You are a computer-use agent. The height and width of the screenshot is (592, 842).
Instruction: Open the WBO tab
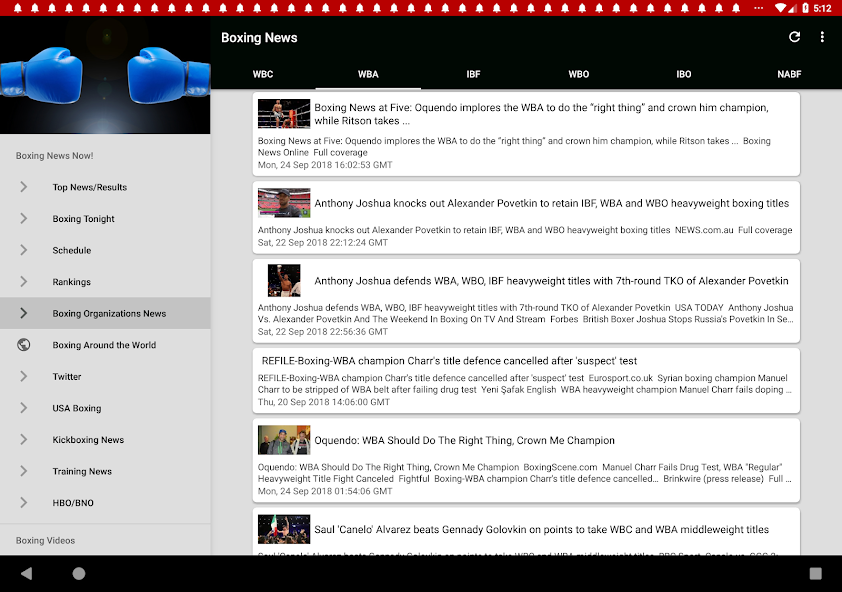pos(579,74)
